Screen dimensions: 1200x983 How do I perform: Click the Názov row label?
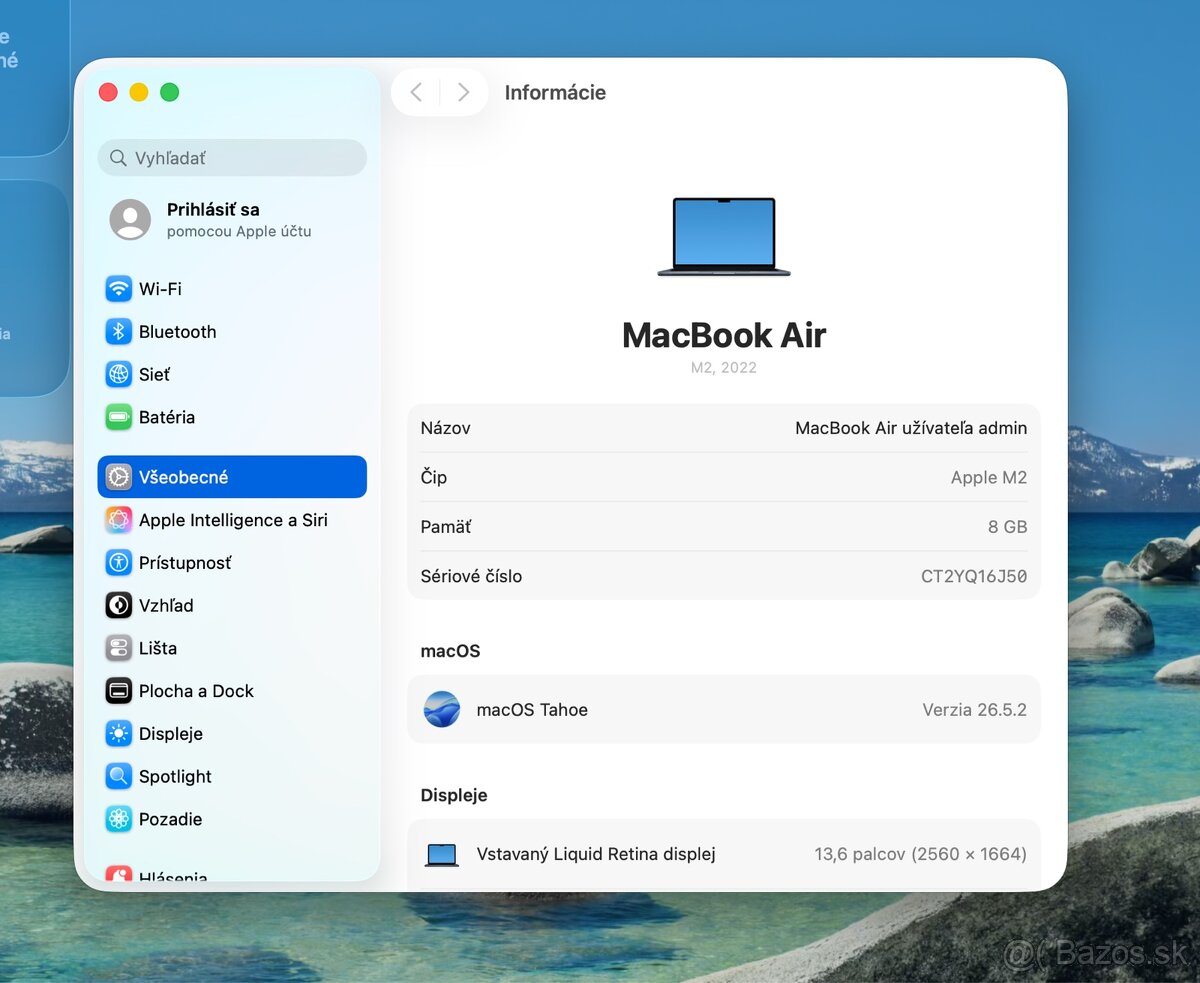pos(446,428)
